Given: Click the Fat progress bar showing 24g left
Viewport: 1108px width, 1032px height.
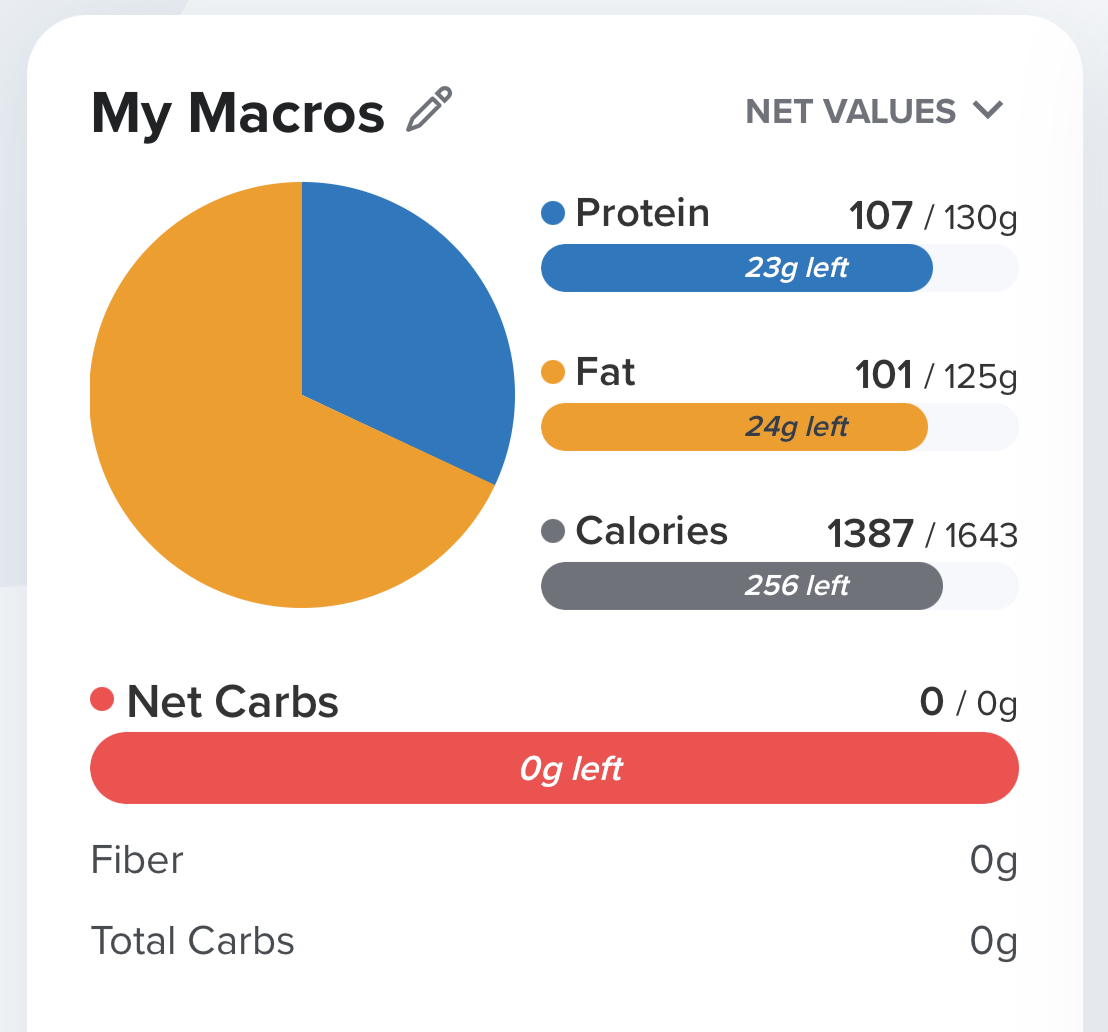Looking at the screenshot, I should [734, 427].
